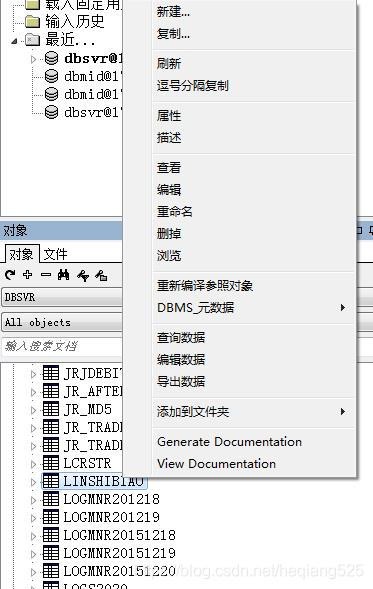
Task: Open the DBSVR schema dropdown
Action: (x=62, y=298)
